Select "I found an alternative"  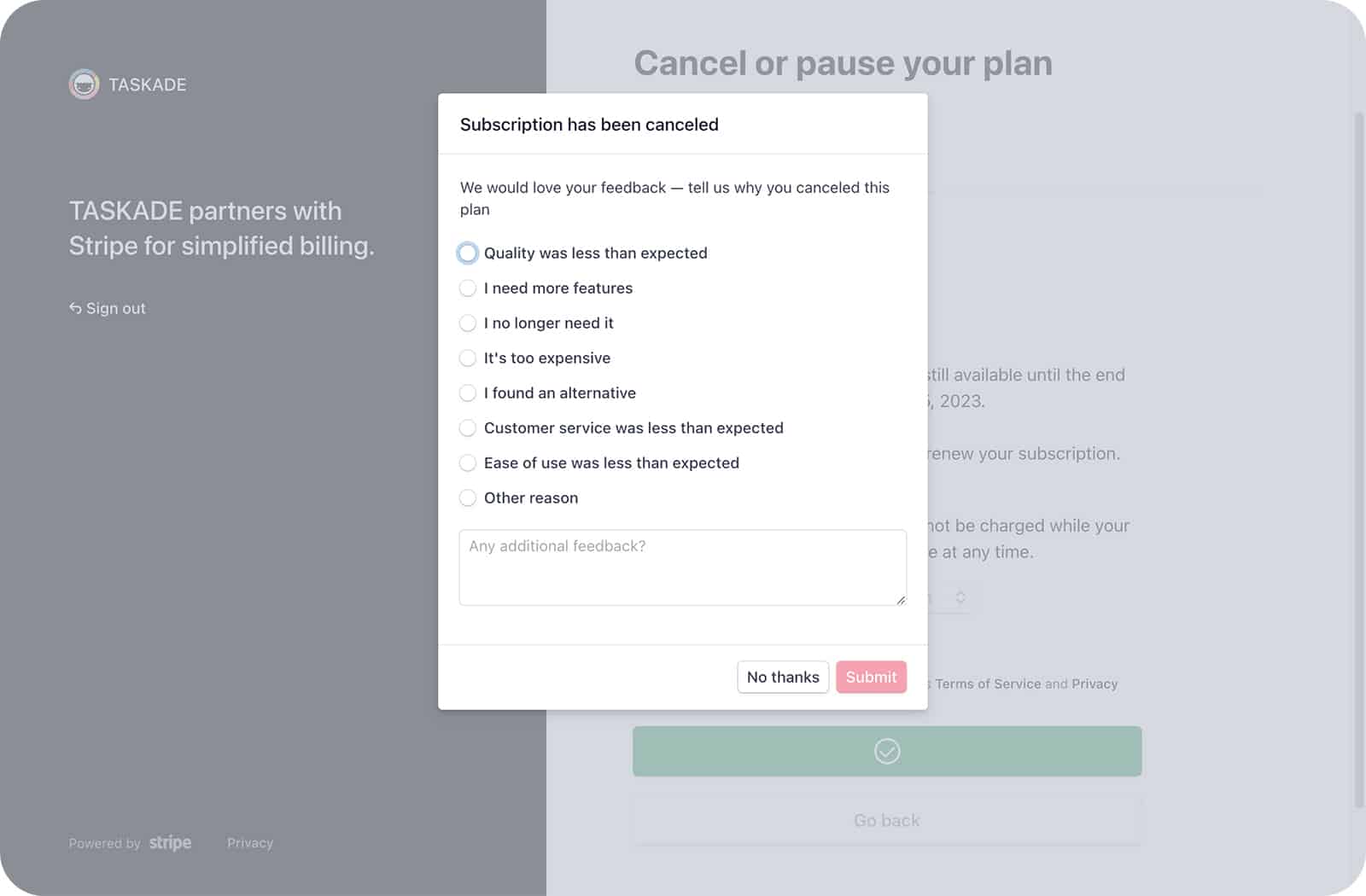point(468,393)
